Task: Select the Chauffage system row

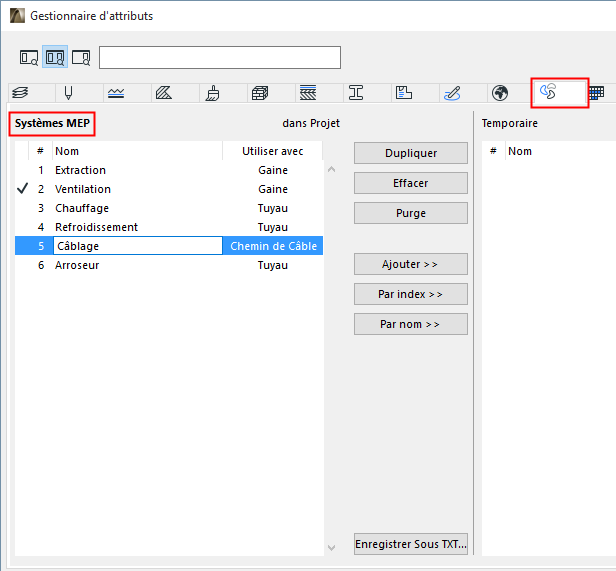Action: pos(169,208)
